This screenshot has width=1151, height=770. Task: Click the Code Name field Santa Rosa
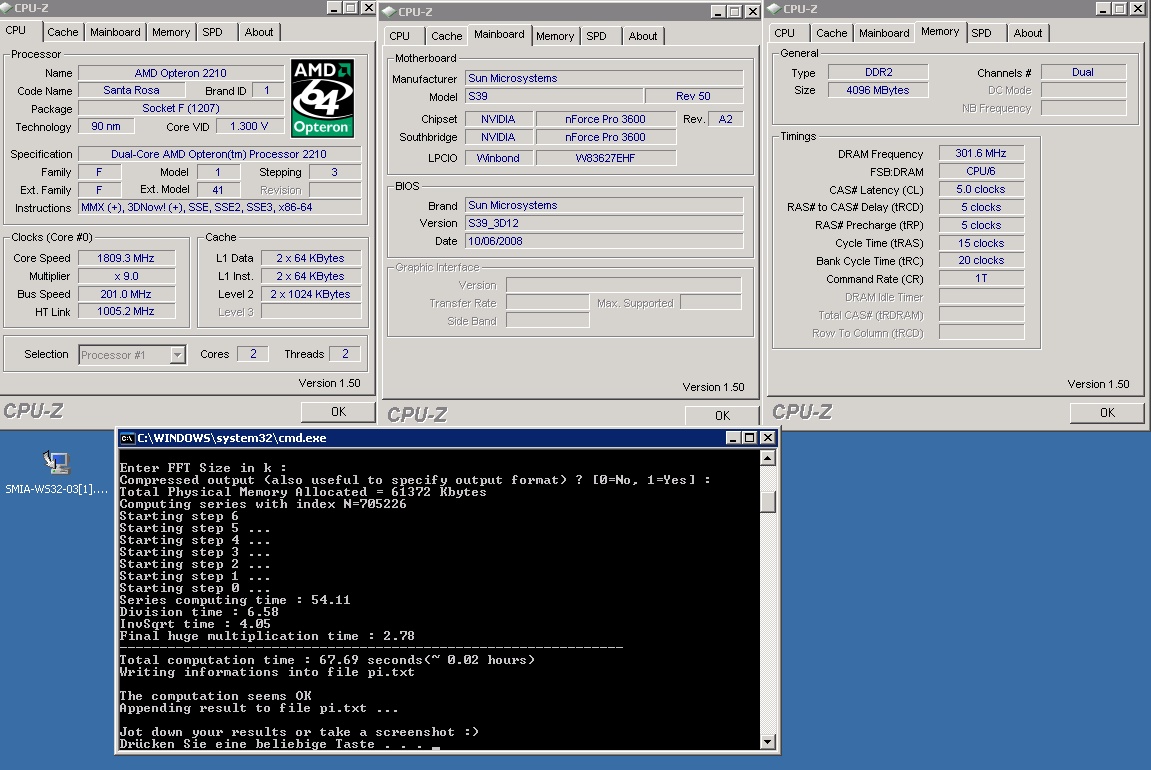coord(131,90)
